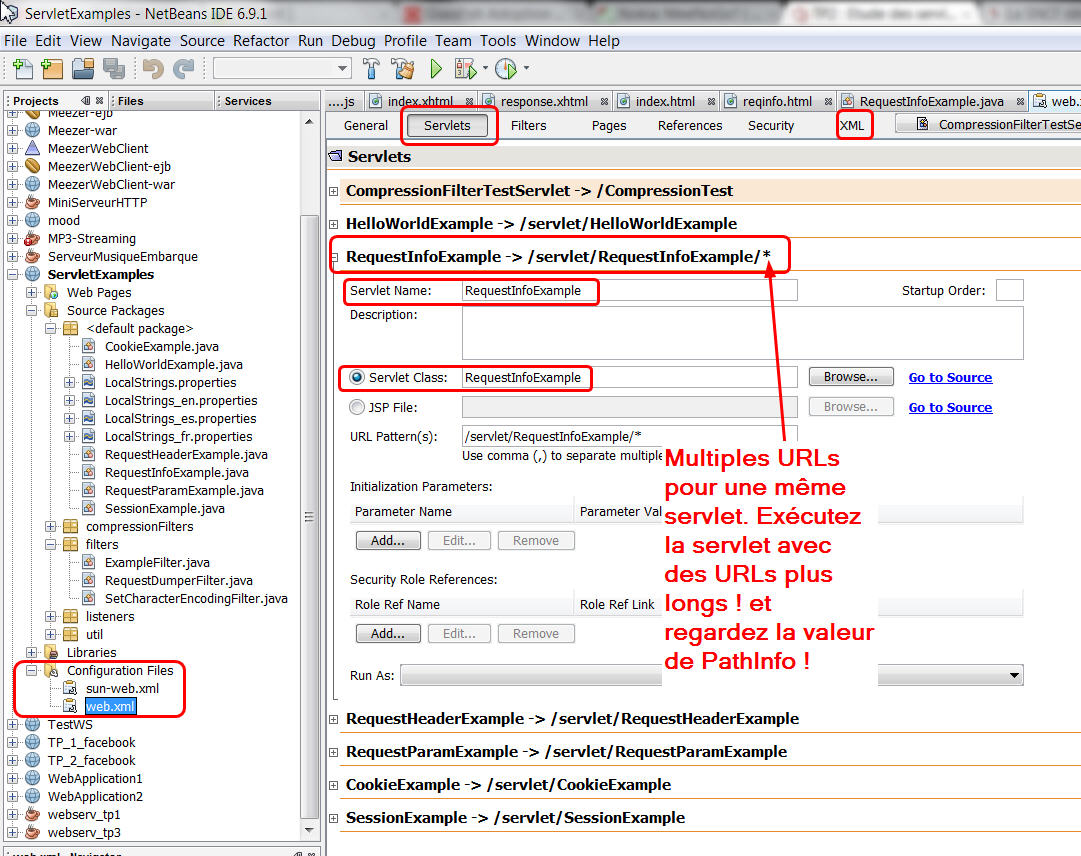
Task: Click Browse next to Servlet Class
Action: pos(851,377)
